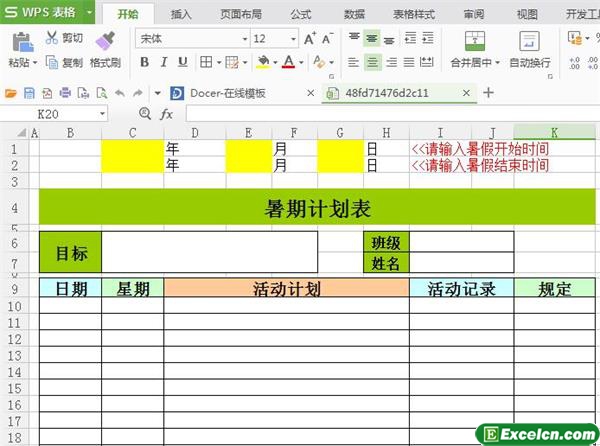Switch to the 页面布局 tab
The image size is (600, 446).
click(241, 14)
